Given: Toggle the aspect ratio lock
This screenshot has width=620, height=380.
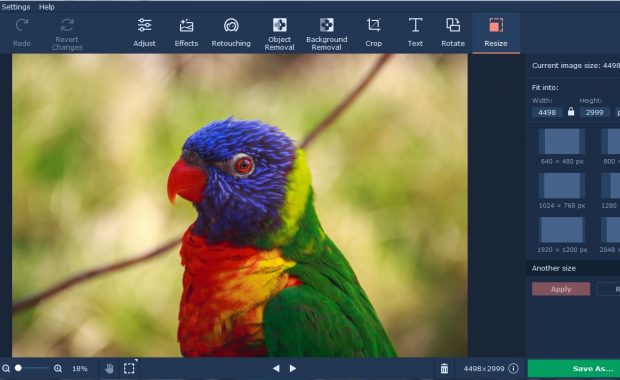Looking at the screenshot, I should 571,112.
